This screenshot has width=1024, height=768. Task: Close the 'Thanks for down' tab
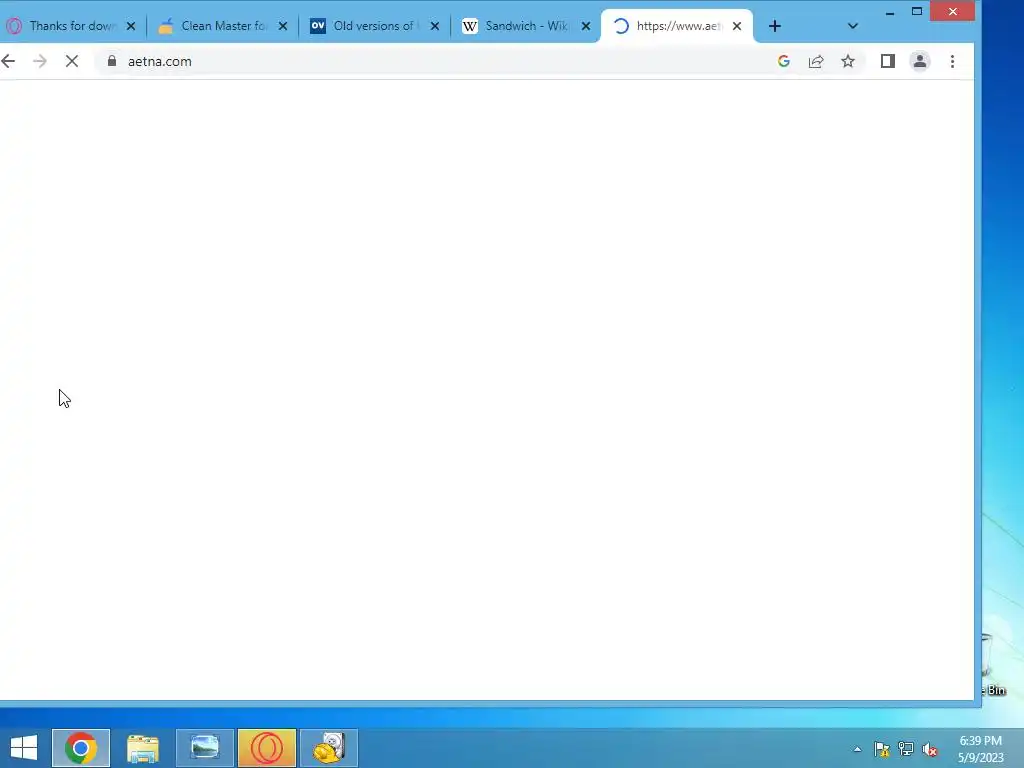click(x=131, y=26)
